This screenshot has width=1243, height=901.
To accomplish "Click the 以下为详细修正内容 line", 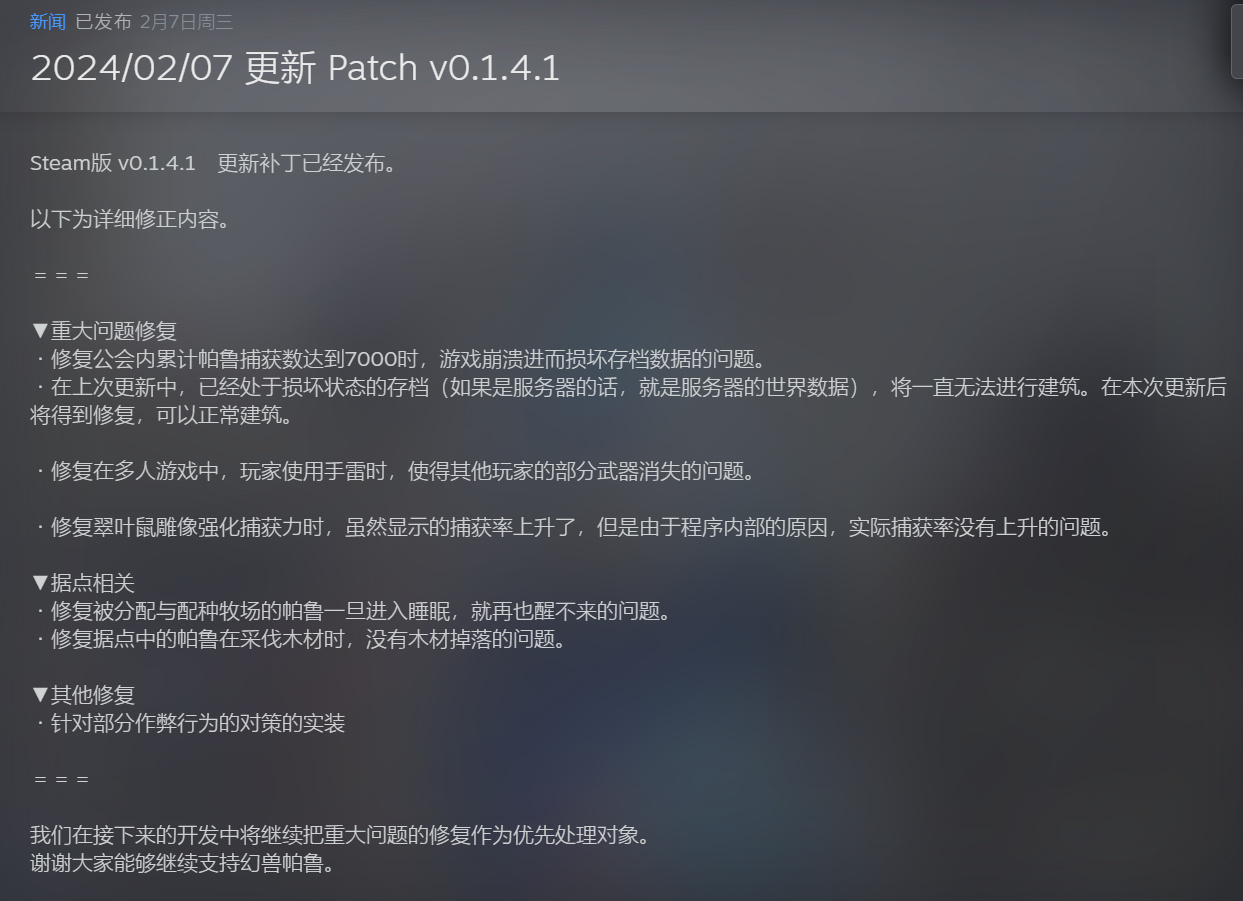I will pos(130,219).
